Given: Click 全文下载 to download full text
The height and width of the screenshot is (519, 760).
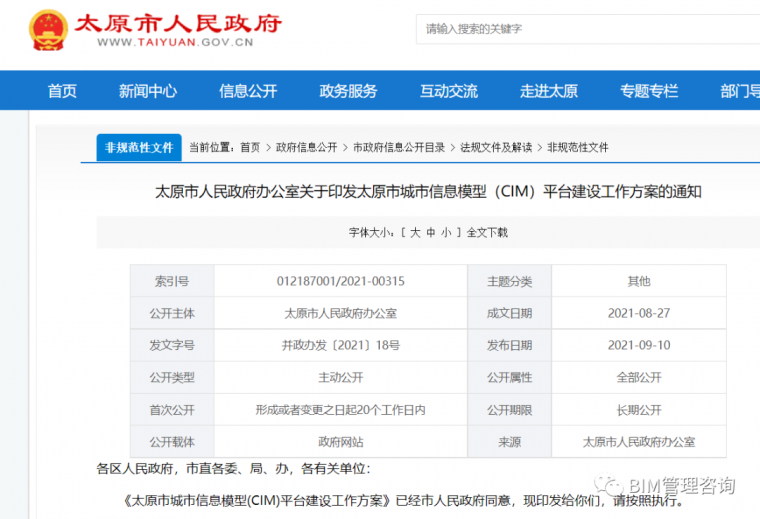Looking at the screenshot, I should [487, 233].
